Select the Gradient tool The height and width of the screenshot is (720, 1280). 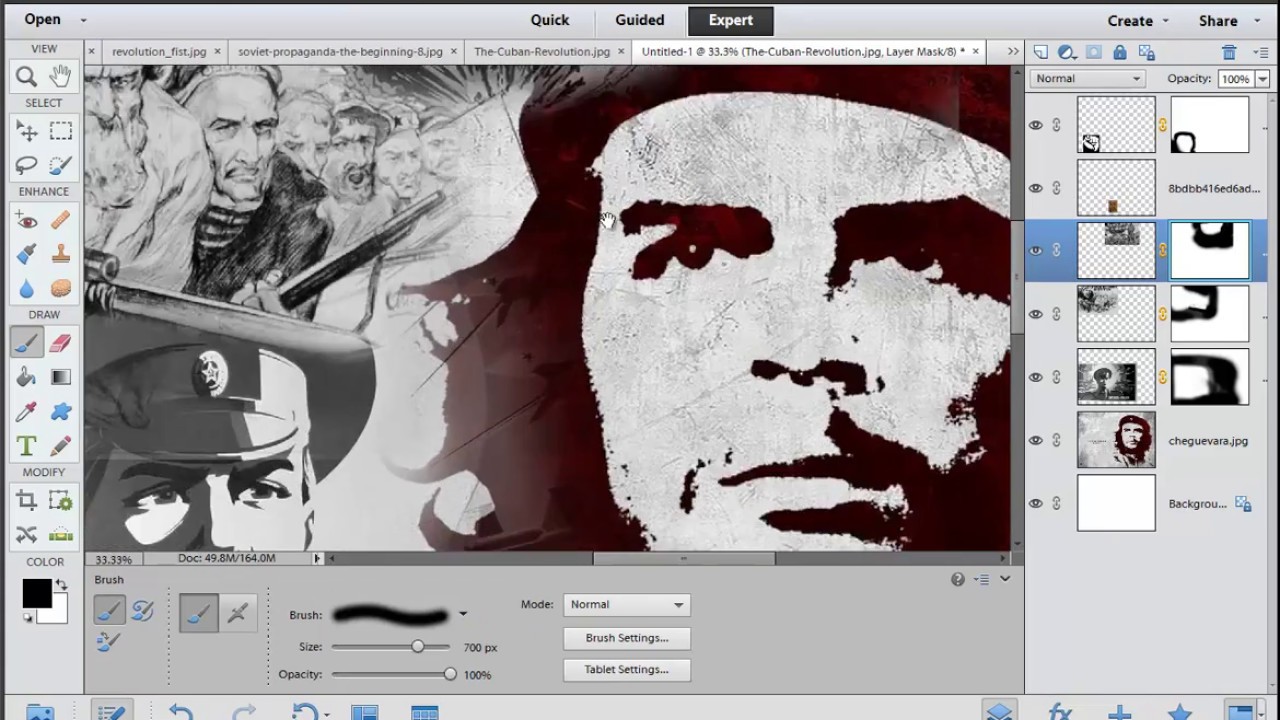(61, 377)
